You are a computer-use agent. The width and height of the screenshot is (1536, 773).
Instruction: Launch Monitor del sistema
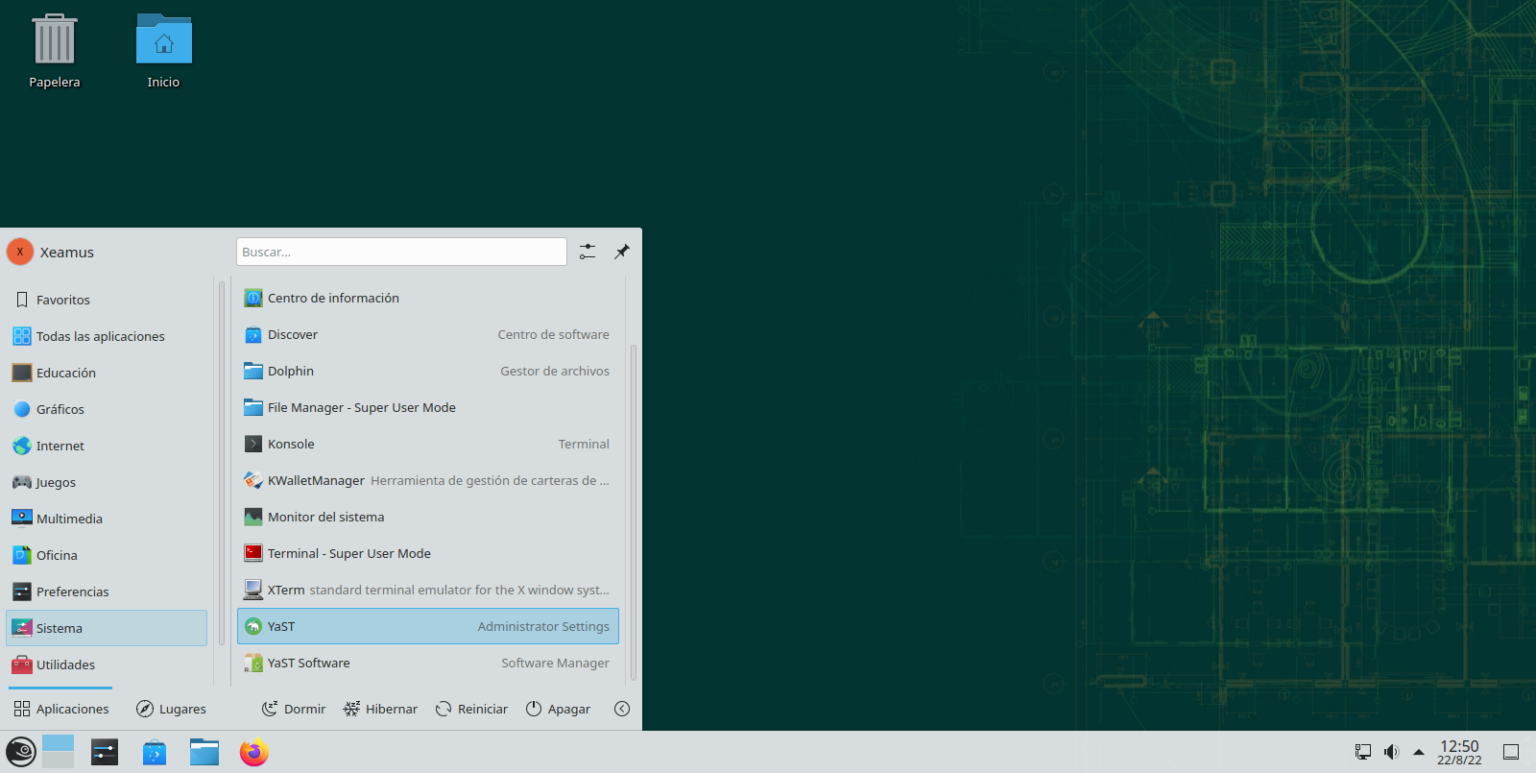coord(326,516)
